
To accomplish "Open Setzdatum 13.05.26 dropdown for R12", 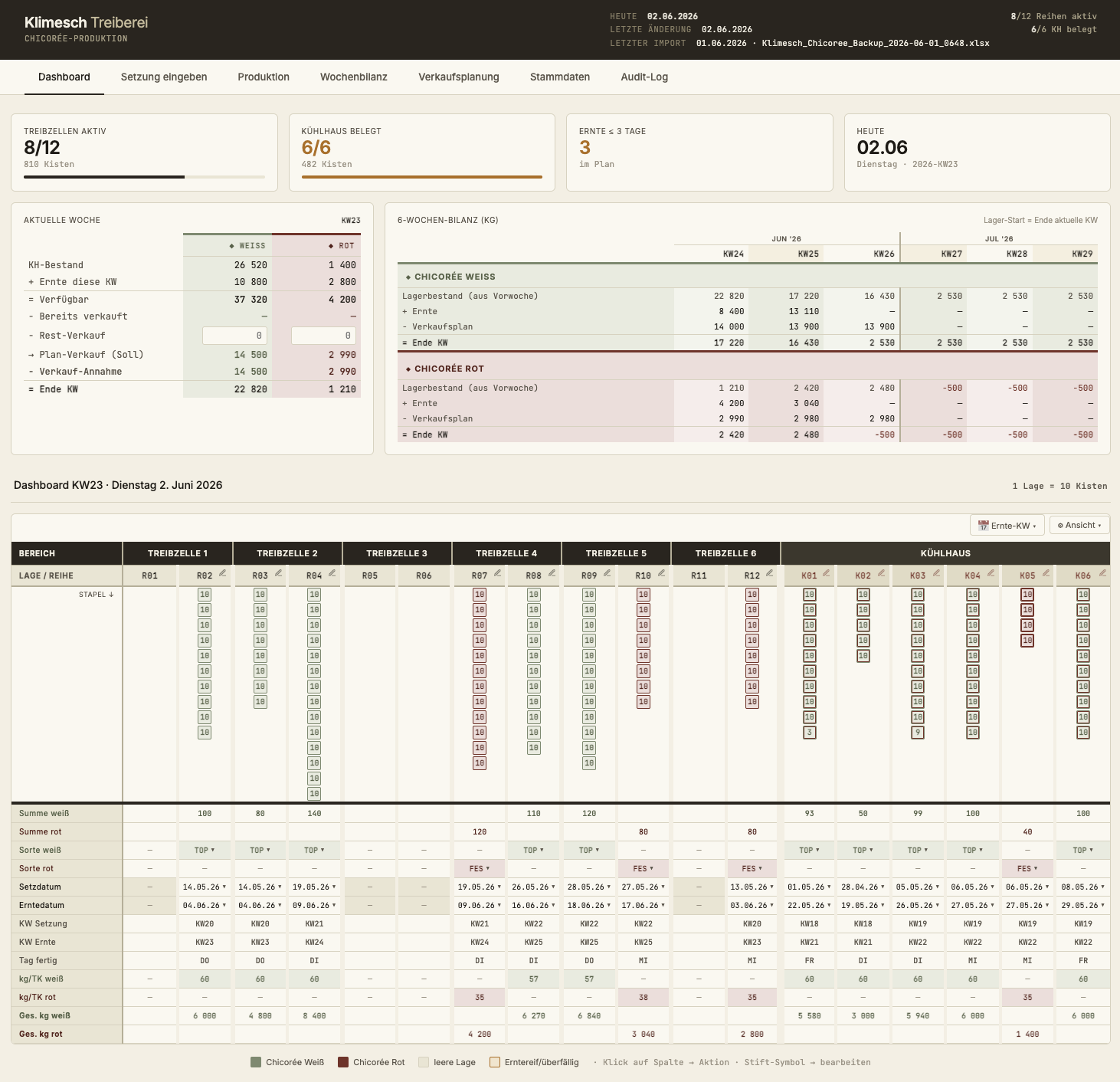I will [x=752, y=887].
